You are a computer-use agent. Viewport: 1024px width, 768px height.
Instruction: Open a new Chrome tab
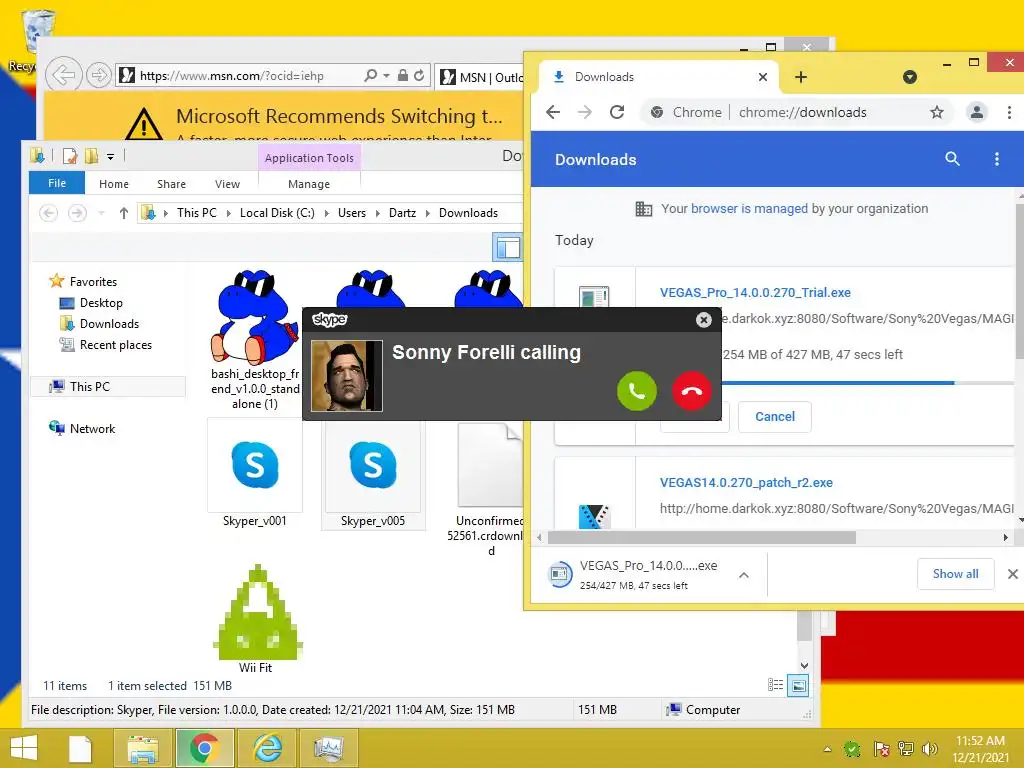pyautogui.click(x=801, y=77)
